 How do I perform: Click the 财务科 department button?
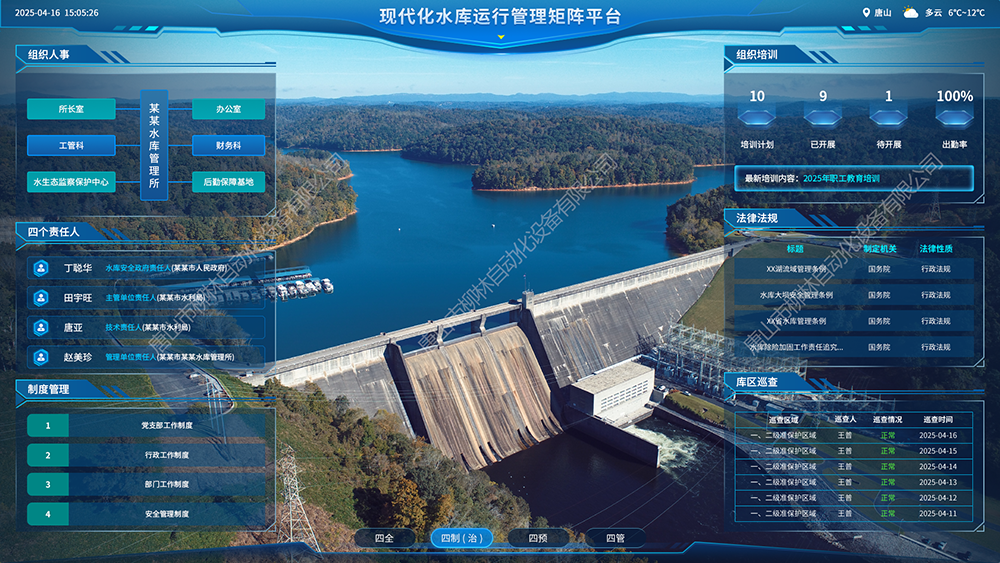228,145
